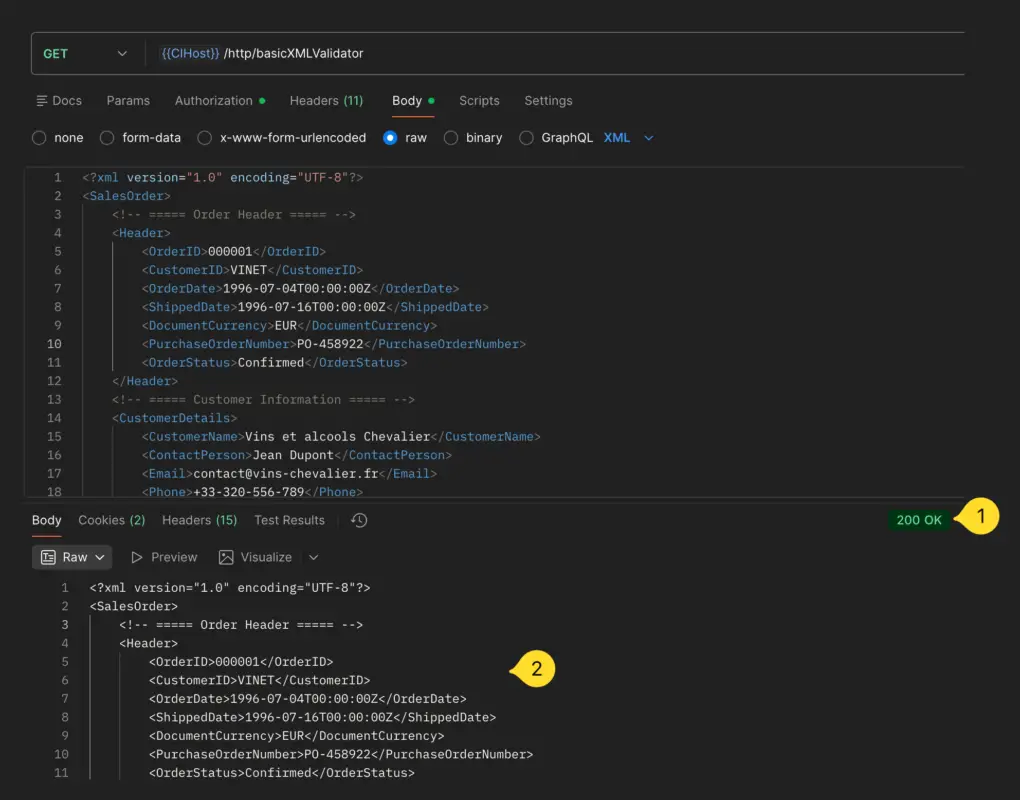The height and width of the screenshot is (800, 1020).
Task: Click the 200 OK status badge
Action: click(x=918, y=520)
